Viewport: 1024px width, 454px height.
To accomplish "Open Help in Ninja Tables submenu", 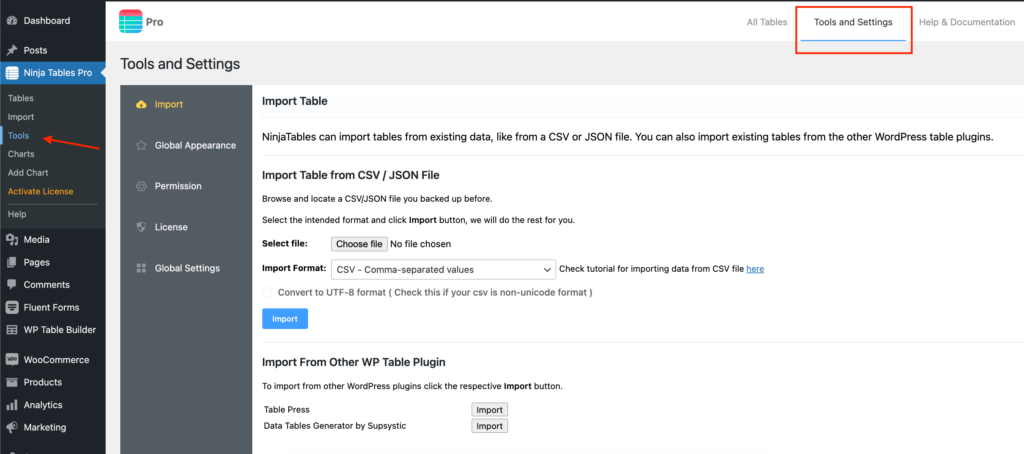I will pos(17,214).
